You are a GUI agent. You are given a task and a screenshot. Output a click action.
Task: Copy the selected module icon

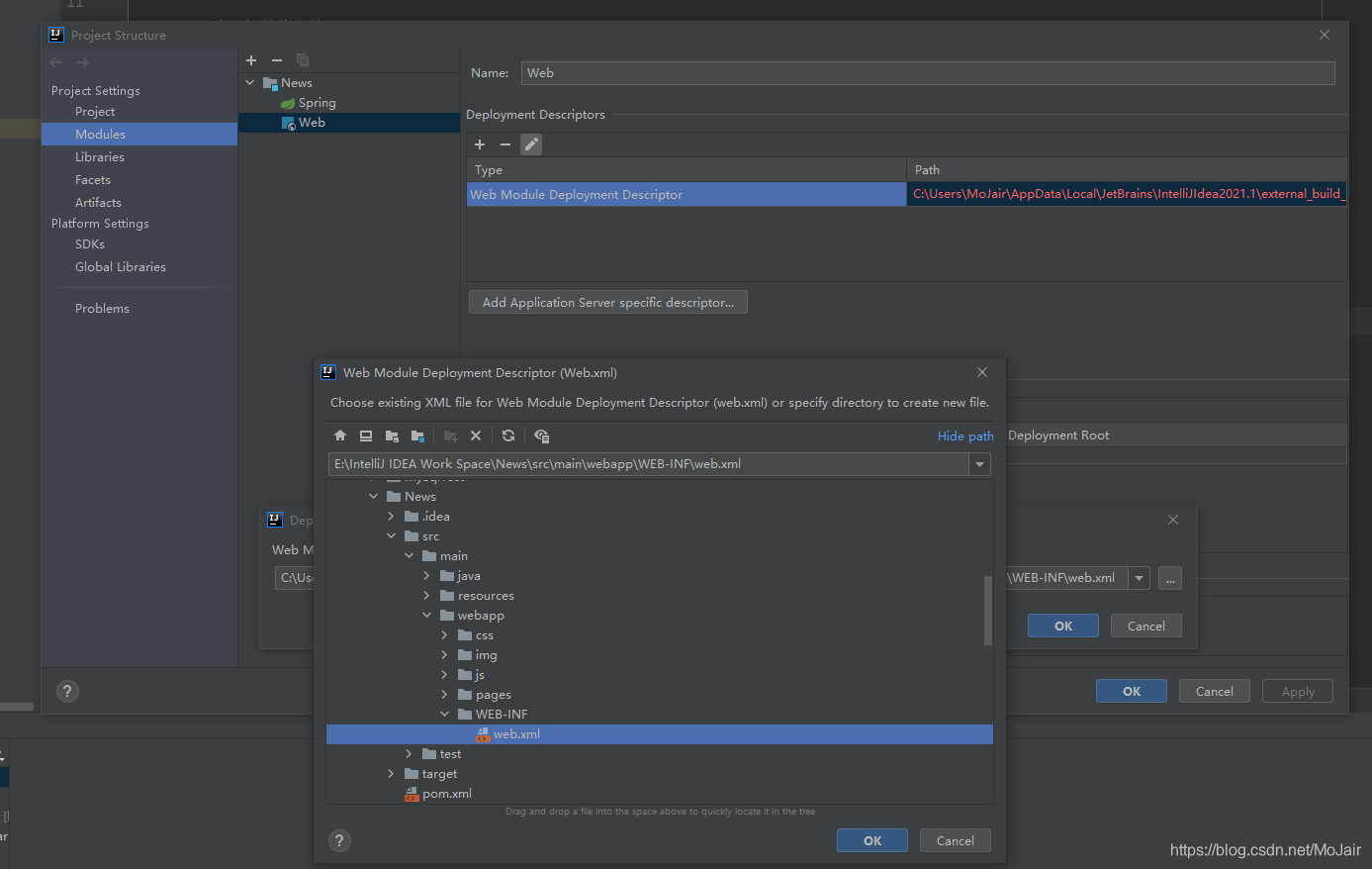coord(303,60)
